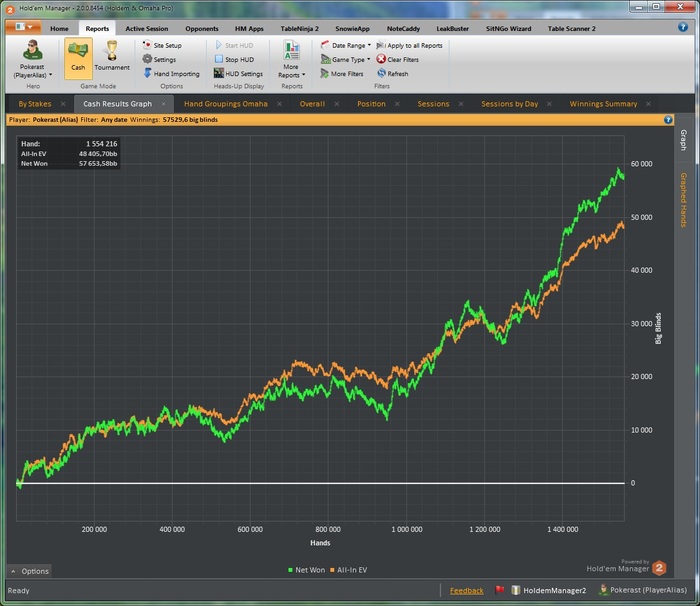Close the Sessions by Day tab
The height and width of the screenshot is (606, 700).
(x=549, y=104)
